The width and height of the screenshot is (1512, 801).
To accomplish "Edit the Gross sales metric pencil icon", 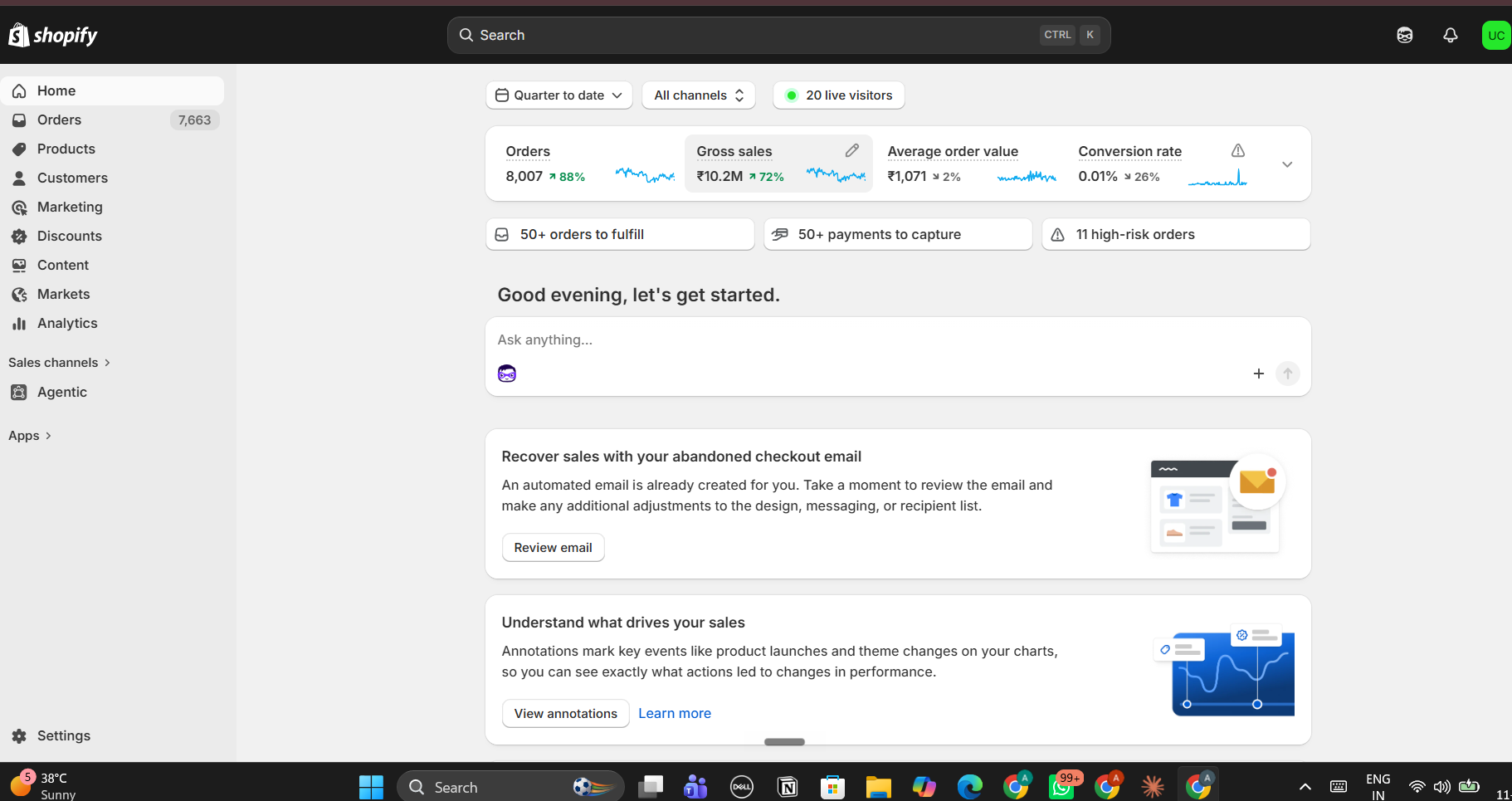I will point(852,150).
